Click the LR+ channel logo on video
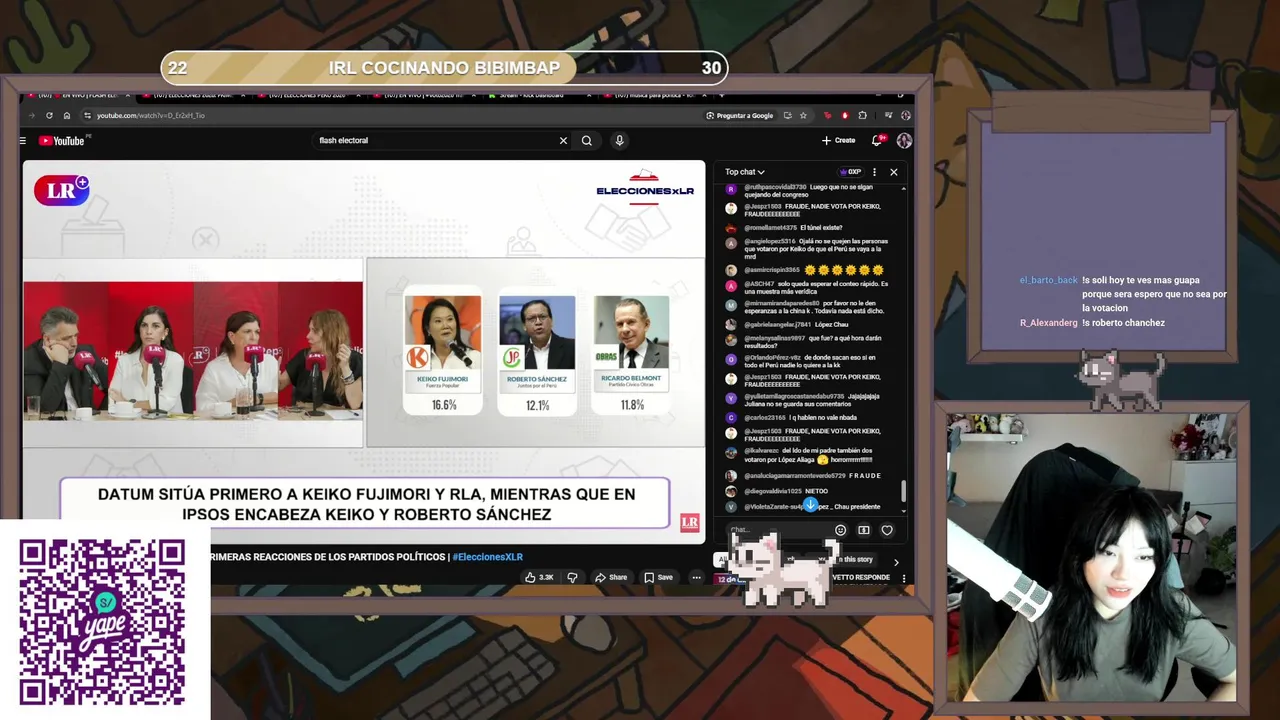The height and width of the screenshot is (720, 1280). 62,190
